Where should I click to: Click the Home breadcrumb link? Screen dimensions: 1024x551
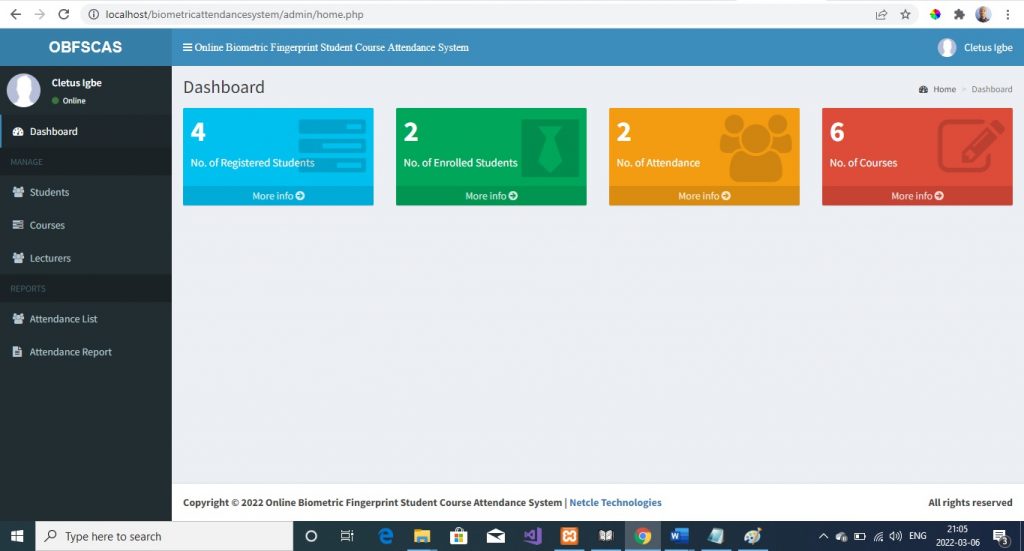pyautogui.click(x=944, y=89)
